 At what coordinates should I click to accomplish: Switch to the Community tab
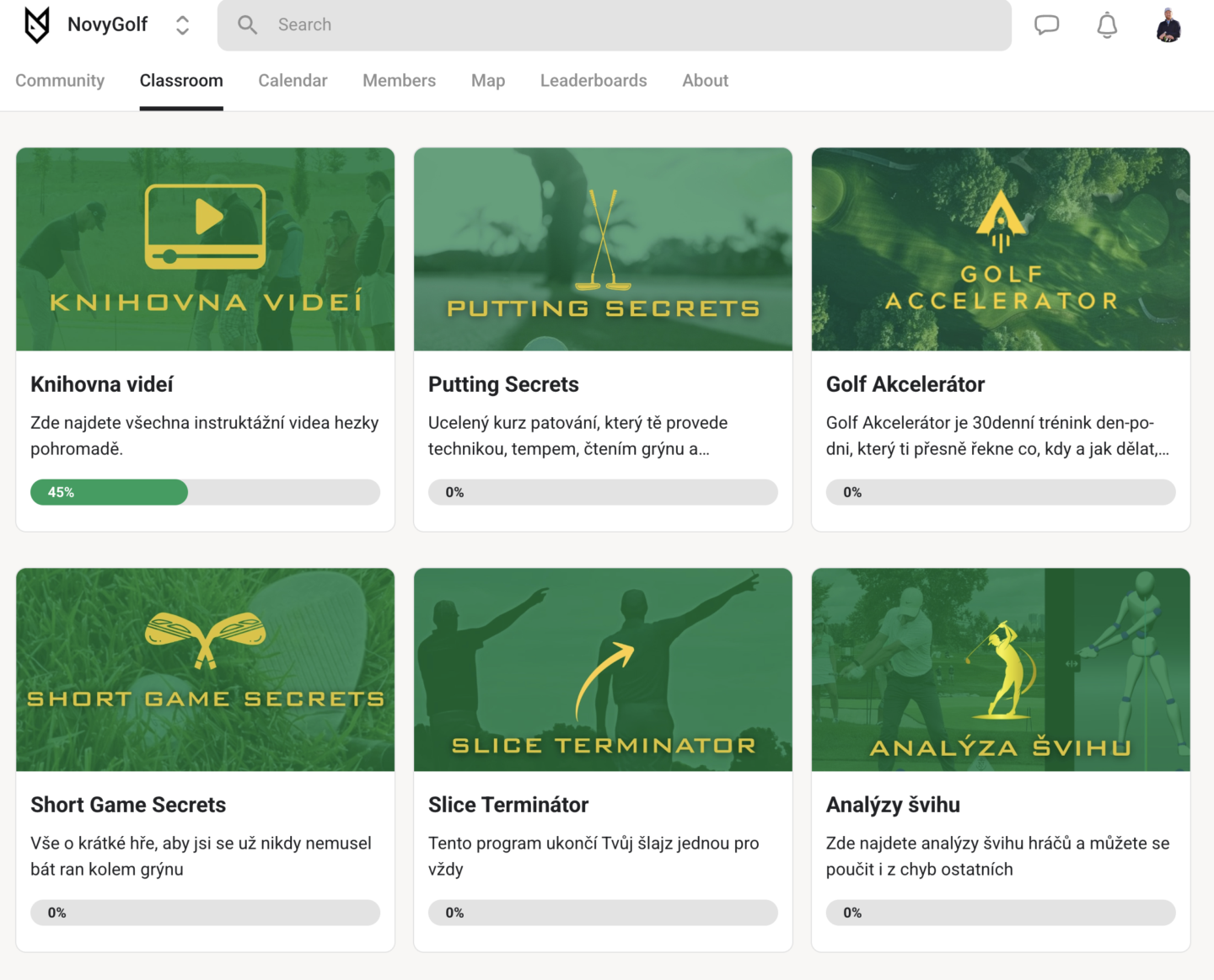pos(60,81)
